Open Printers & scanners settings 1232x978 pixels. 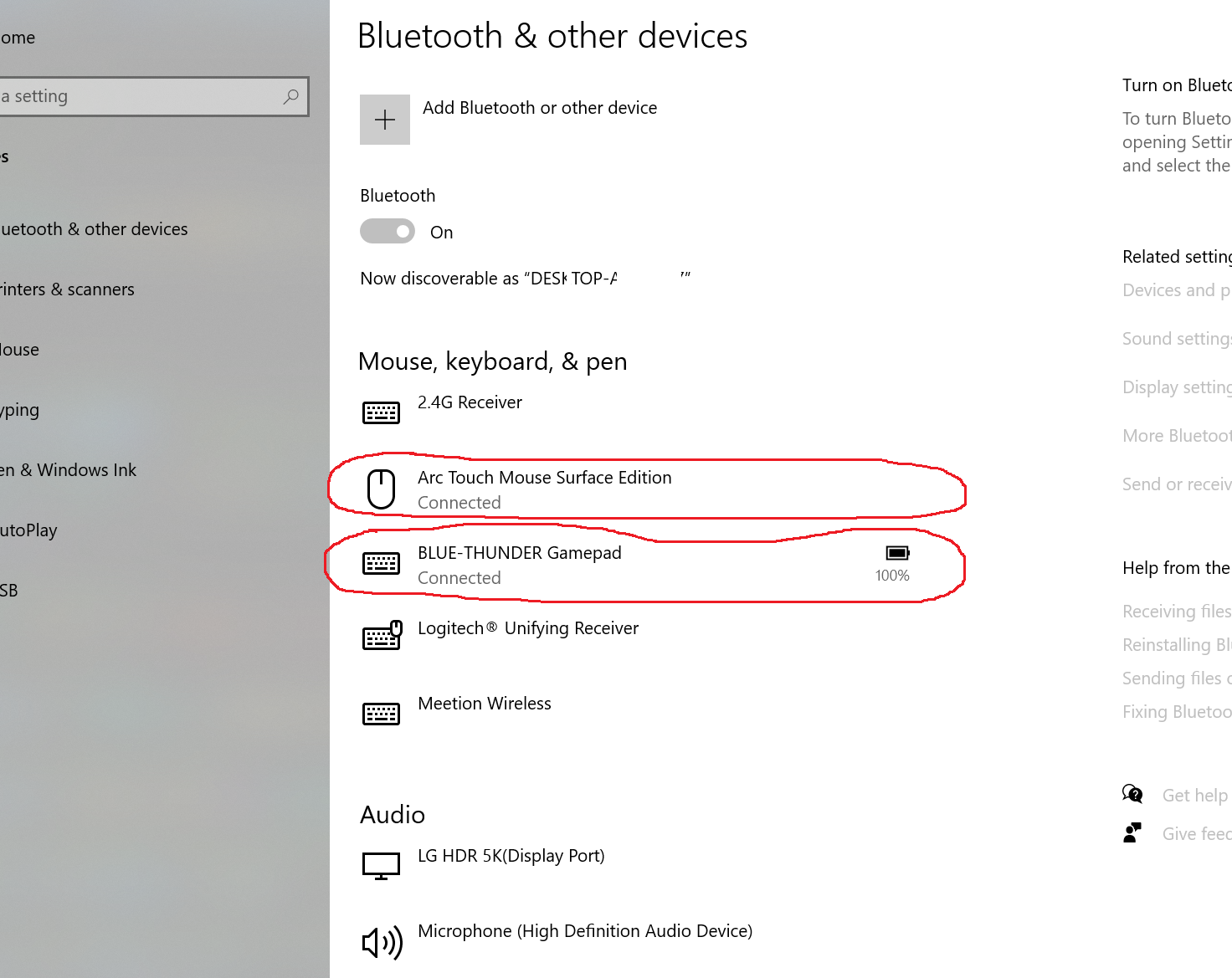67,289
